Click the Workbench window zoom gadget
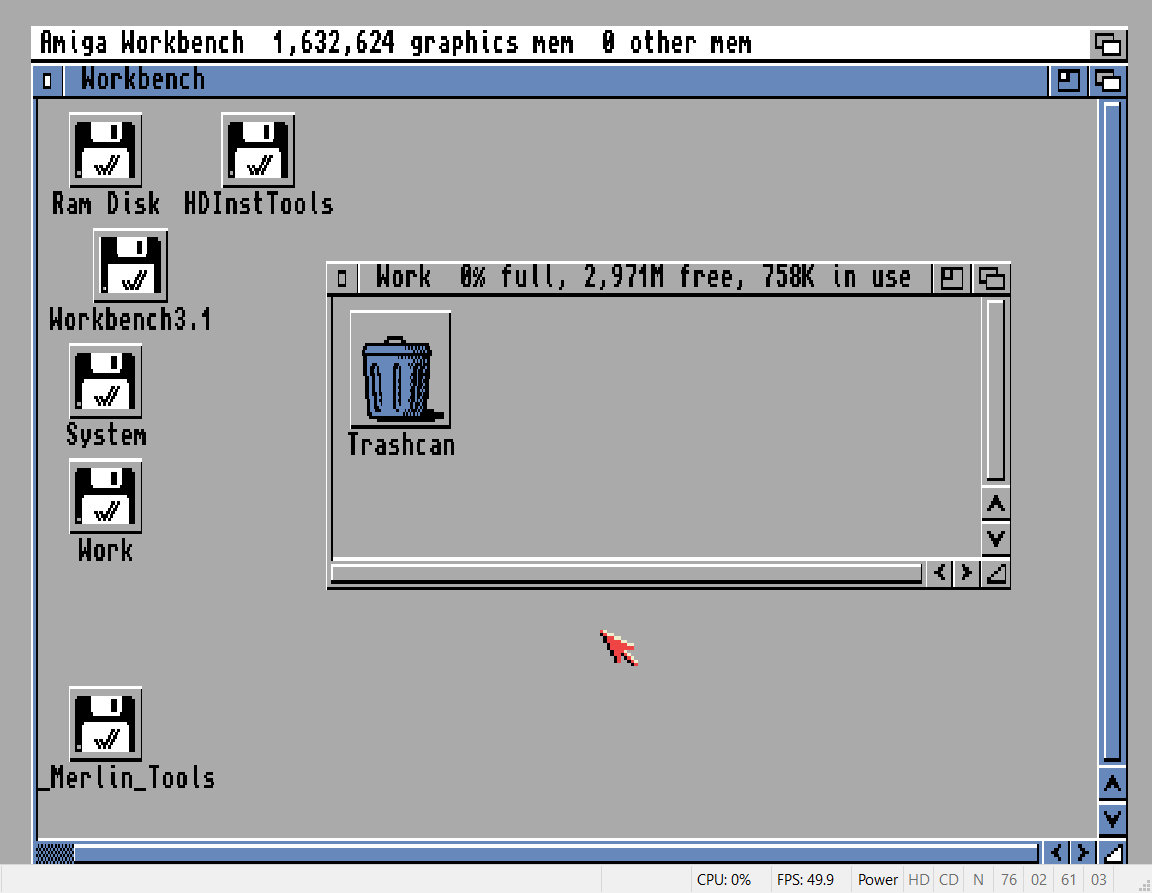This screenshot has height=893, width=1152. coord(1068,81)
